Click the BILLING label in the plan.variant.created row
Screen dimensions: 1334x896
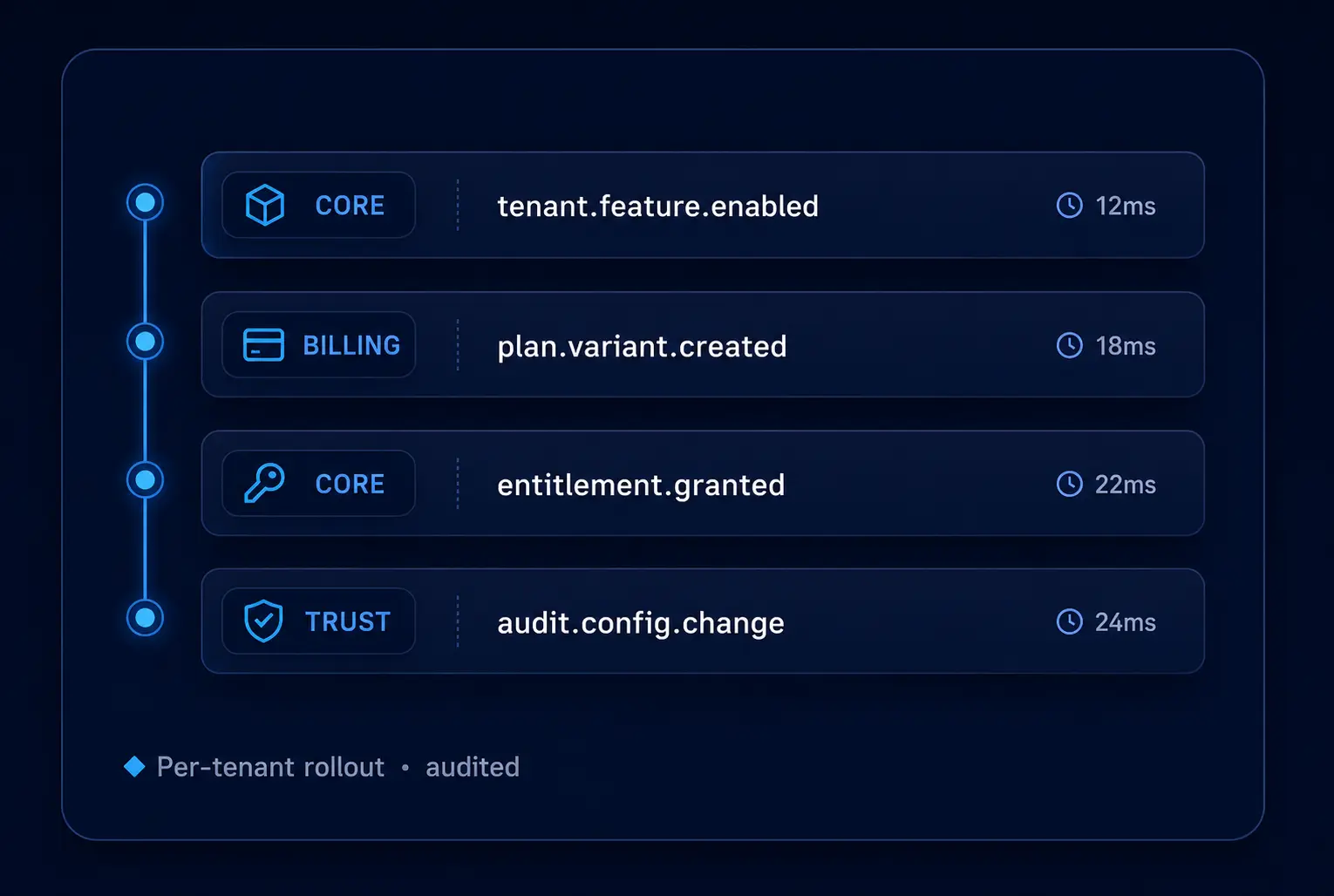pyautogui.click(x=351, y=345)
